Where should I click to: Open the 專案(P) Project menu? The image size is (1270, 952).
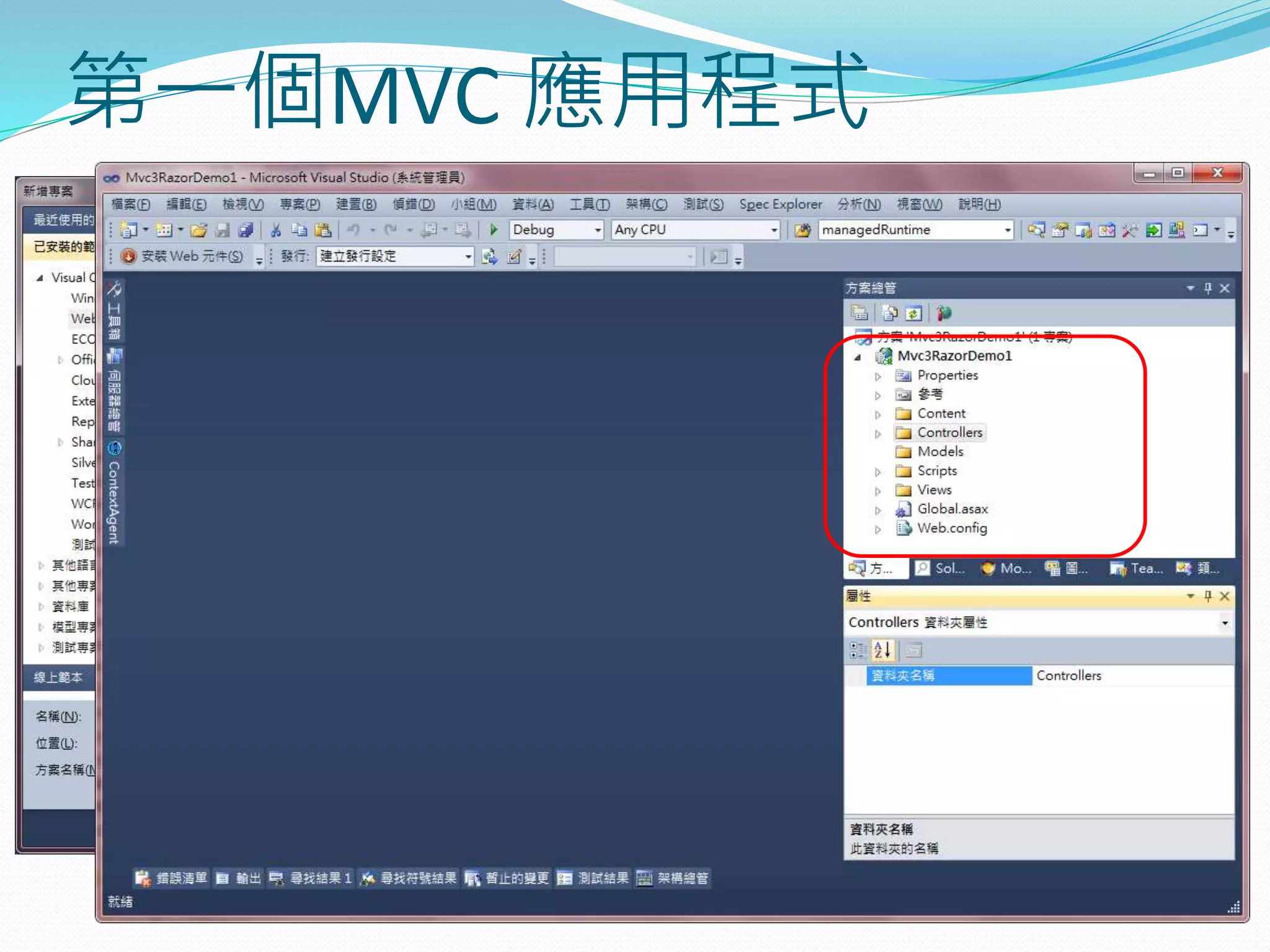click(300, 205)
